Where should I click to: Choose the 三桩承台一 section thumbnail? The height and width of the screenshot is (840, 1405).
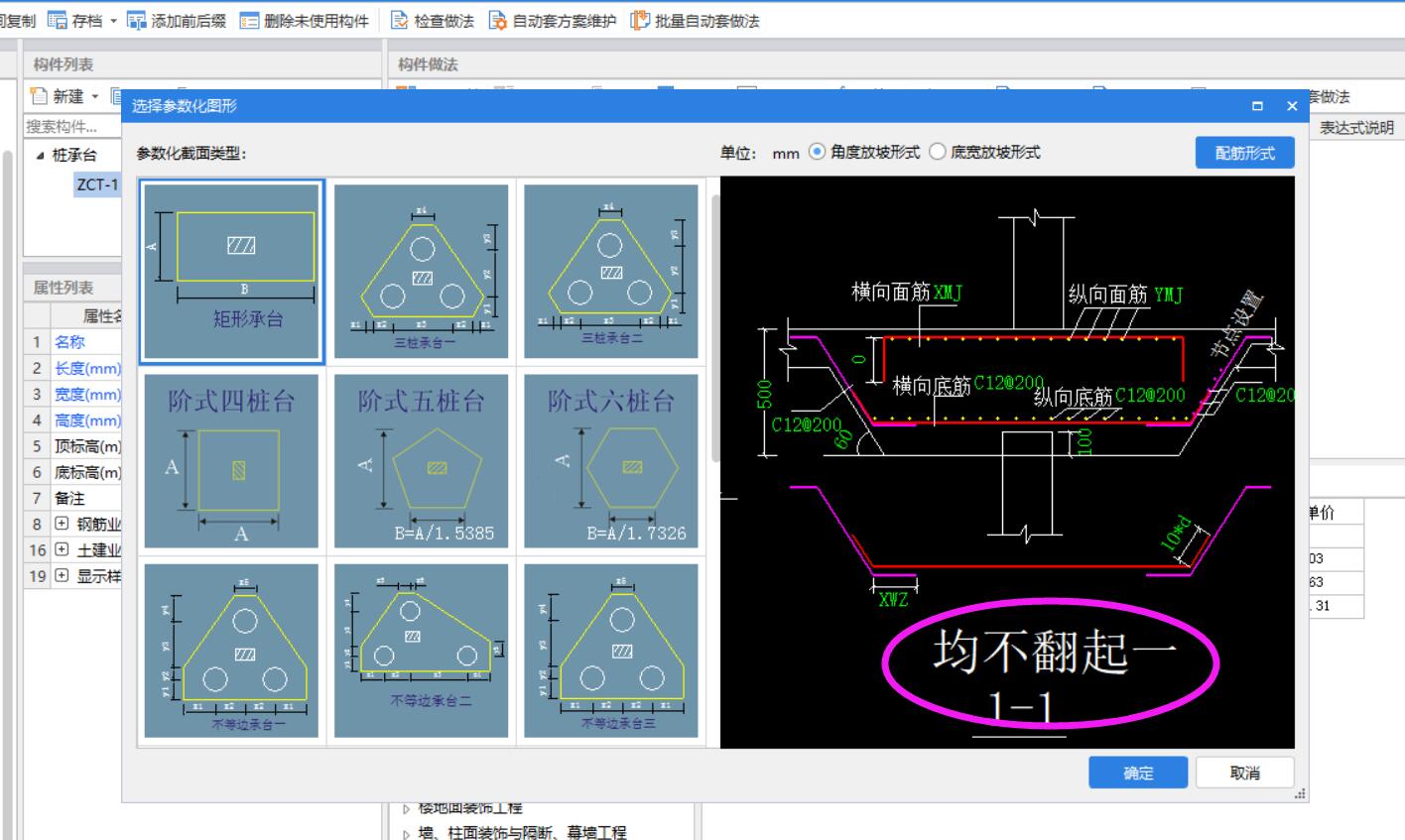[x=421, y=272]
